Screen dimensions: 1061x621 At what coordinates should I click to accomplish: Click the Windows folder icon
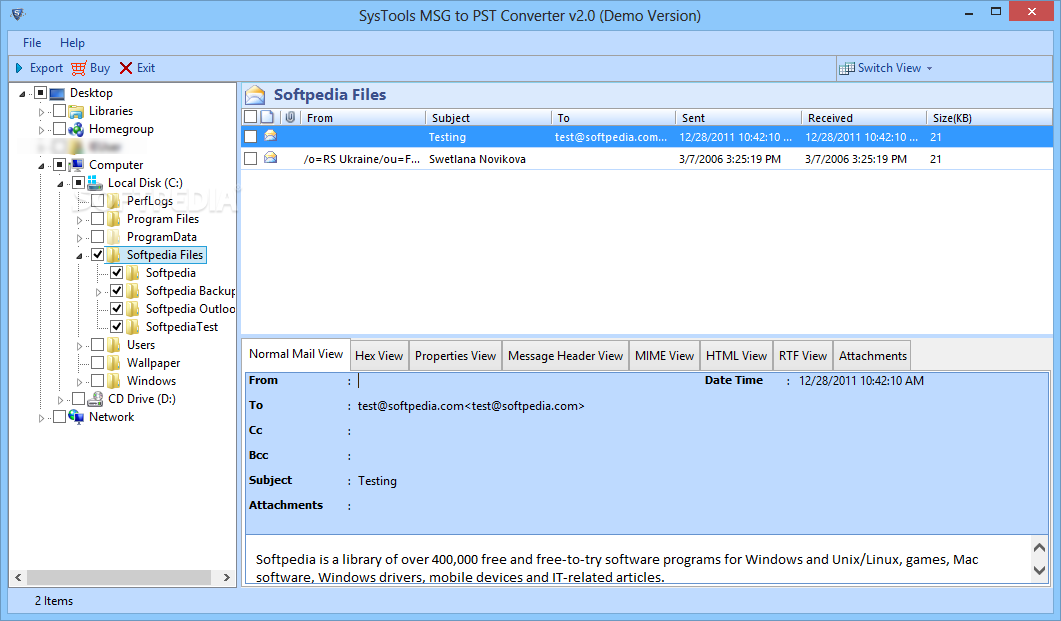coord(114,381)
